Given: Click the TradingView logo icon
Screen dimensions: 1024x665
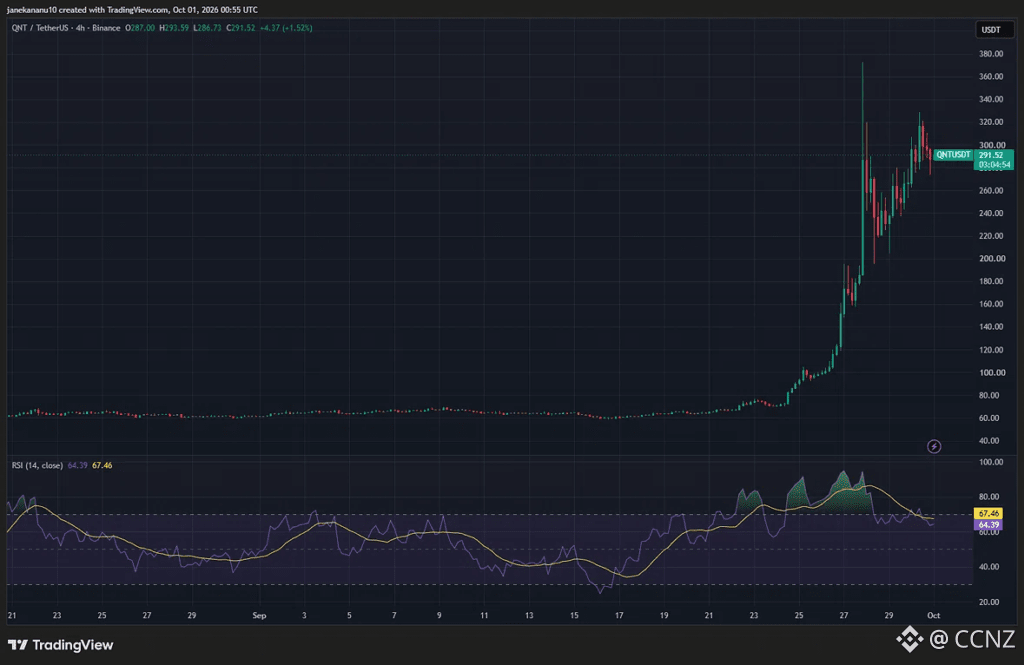Looking at the screenshot, I should 18,645.
